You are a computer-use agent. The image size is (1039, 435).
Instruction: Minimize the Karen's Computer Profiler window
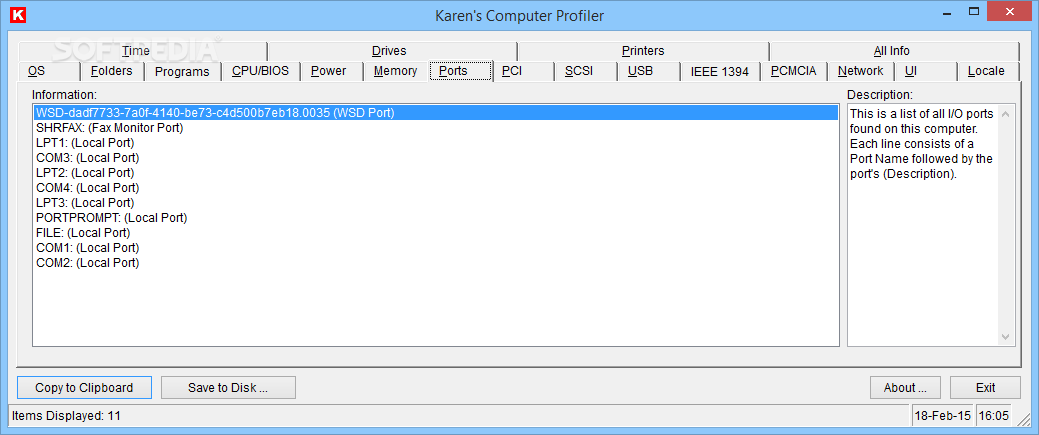click(x=946, y=11)
